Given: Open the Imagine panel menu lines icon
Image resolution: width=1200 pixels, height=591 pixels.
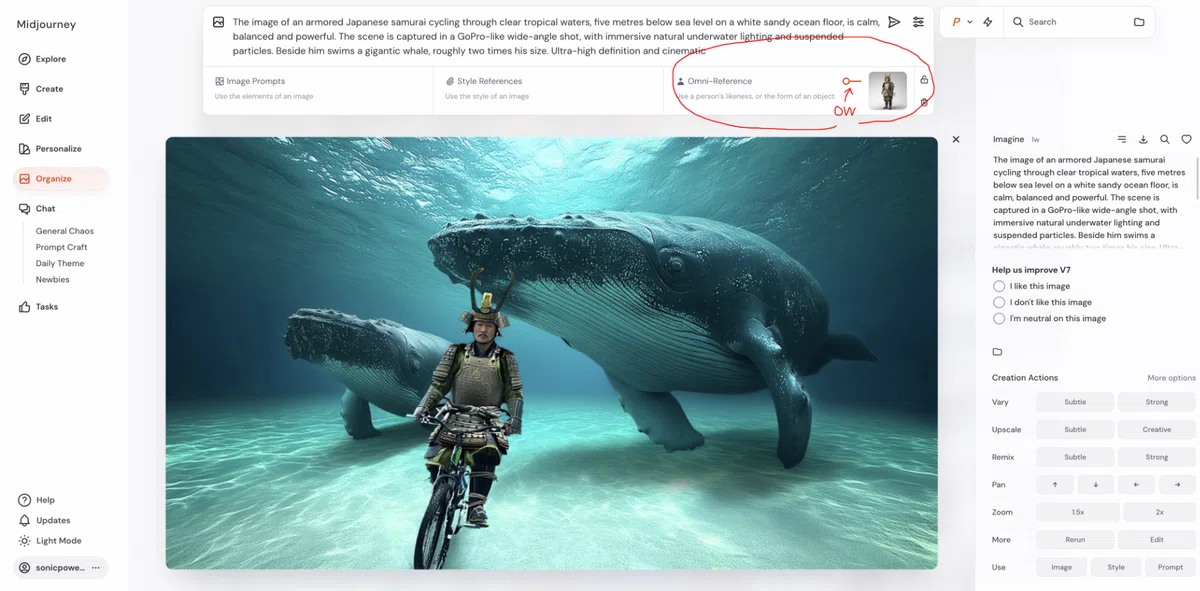Looking at the screenshot, I should point(1122,140).
